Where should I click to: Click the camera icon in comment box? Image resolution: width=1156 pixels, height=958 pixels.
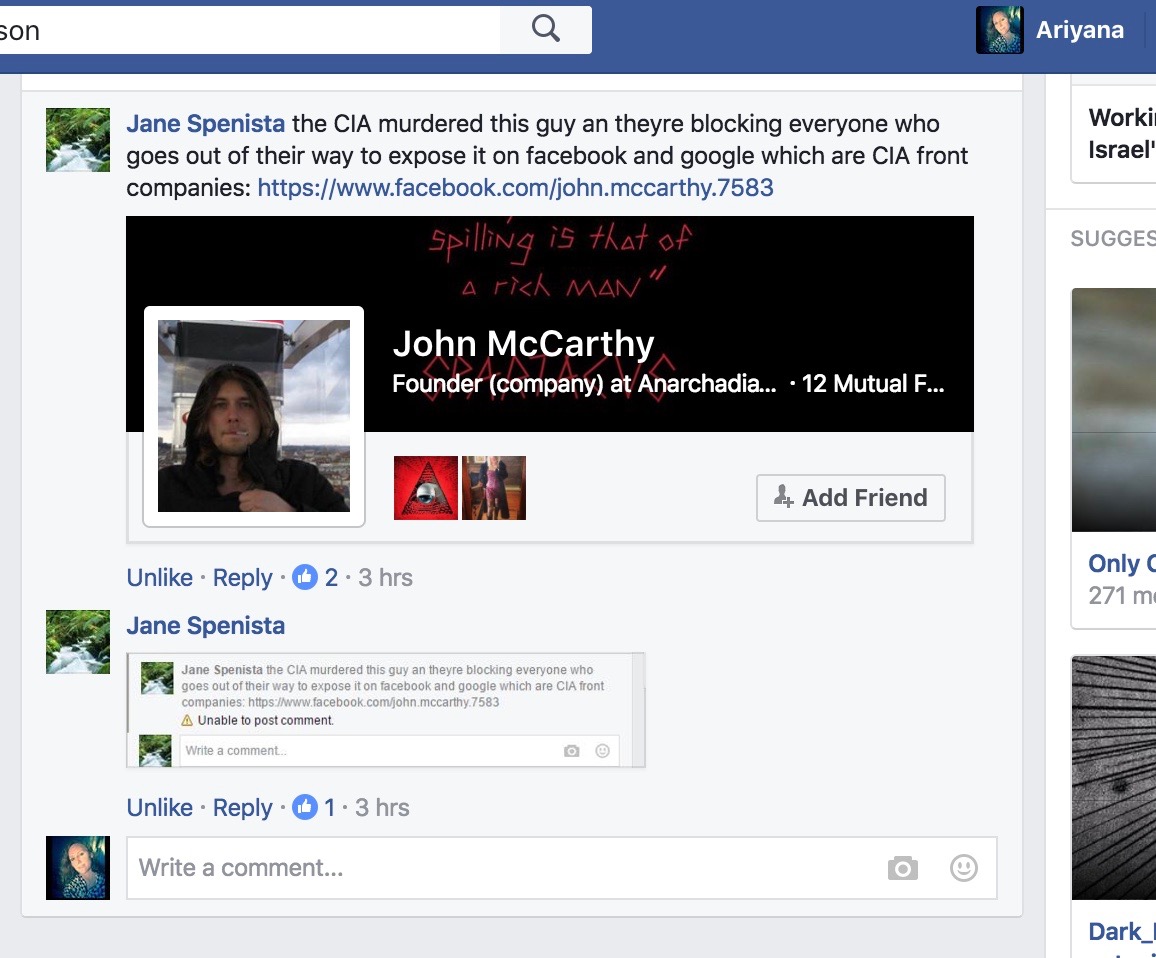(x=902, y=868)
